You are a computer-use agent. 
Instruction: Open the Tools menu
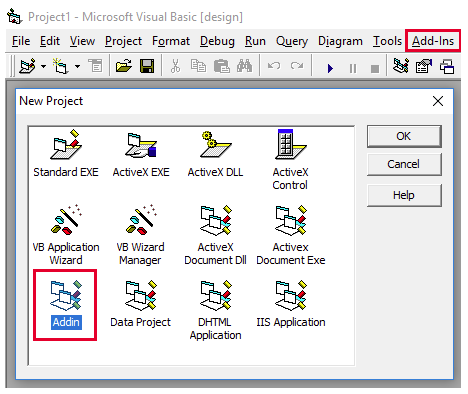[387, 41]
